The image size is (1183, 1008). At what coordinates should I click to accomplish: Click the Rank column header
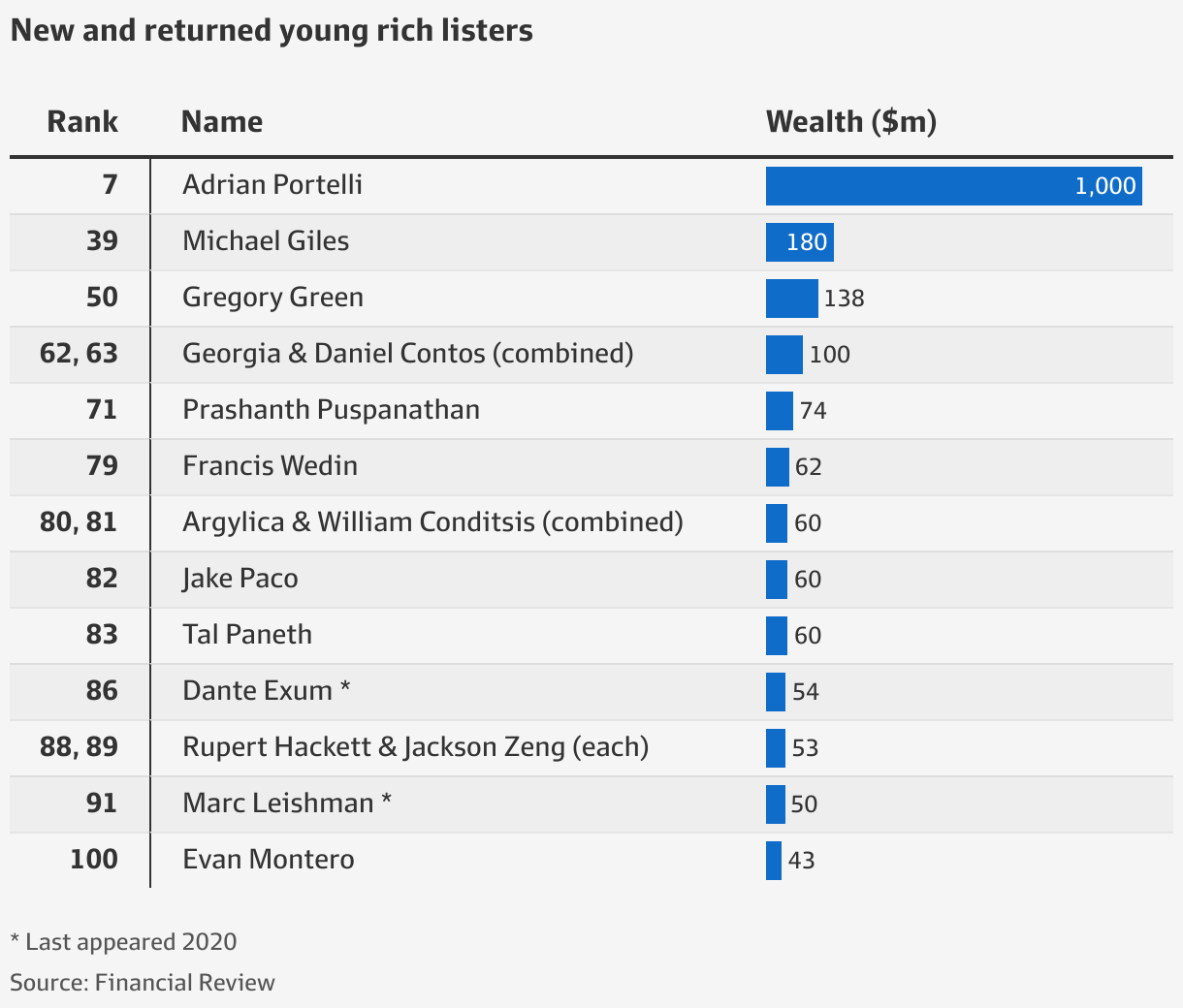(82, 122)
